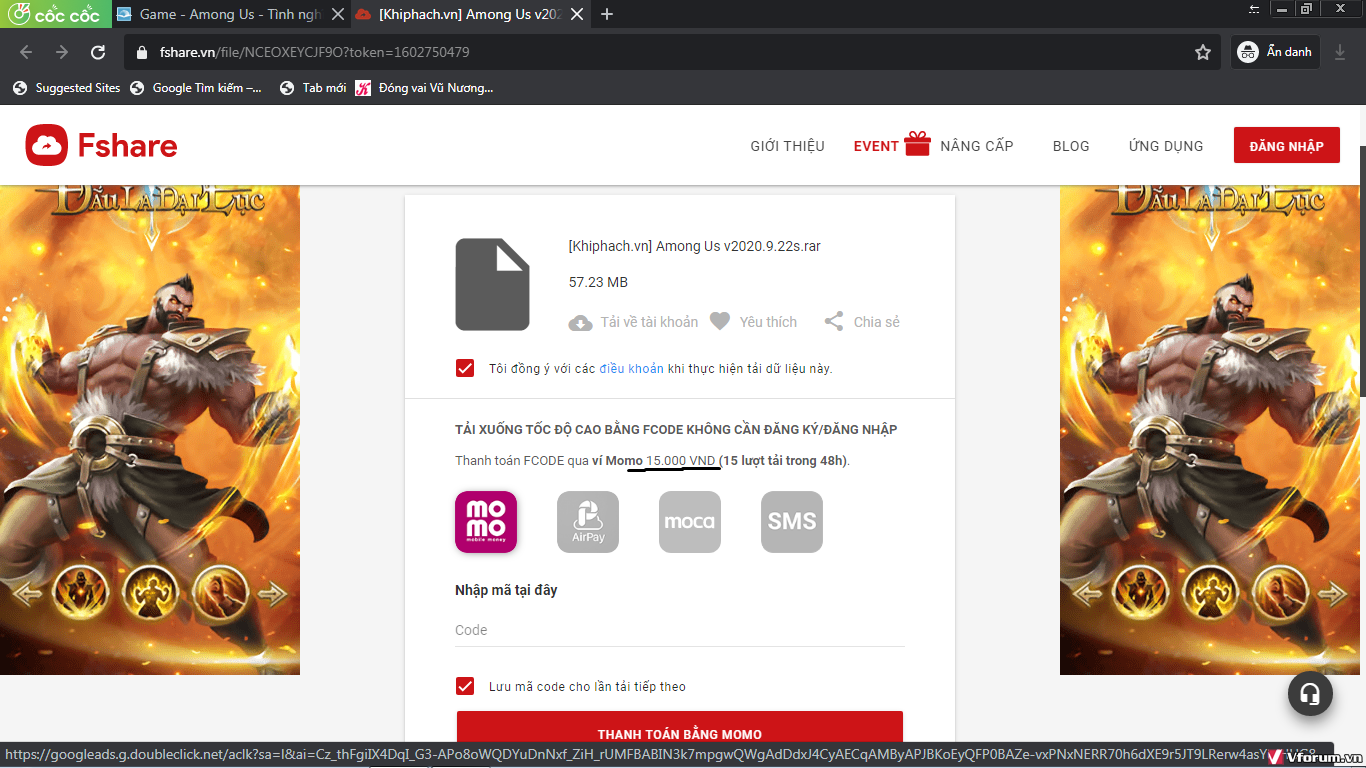Pick the Moca payment method
Screen dimensions: 1366x768
click(690, 522)
